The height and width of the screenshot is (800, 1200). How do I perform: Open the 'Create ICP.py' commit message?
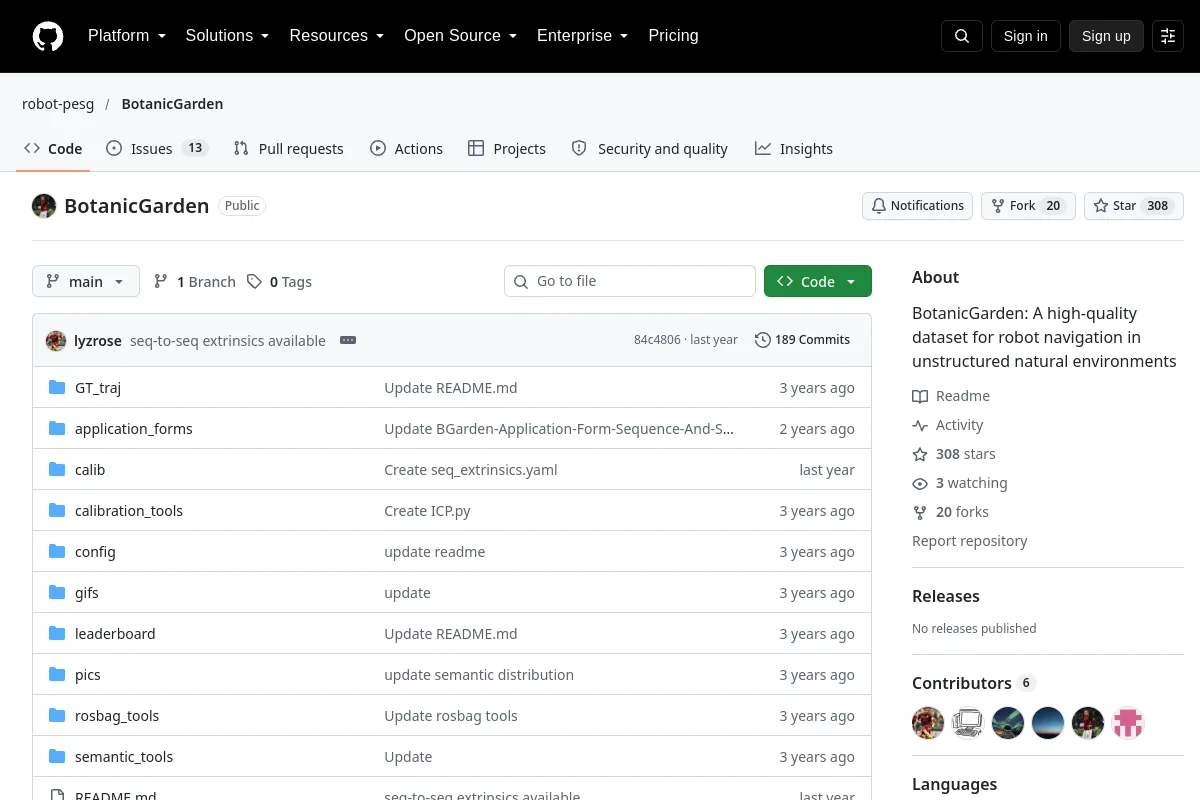tap(427, 511)
